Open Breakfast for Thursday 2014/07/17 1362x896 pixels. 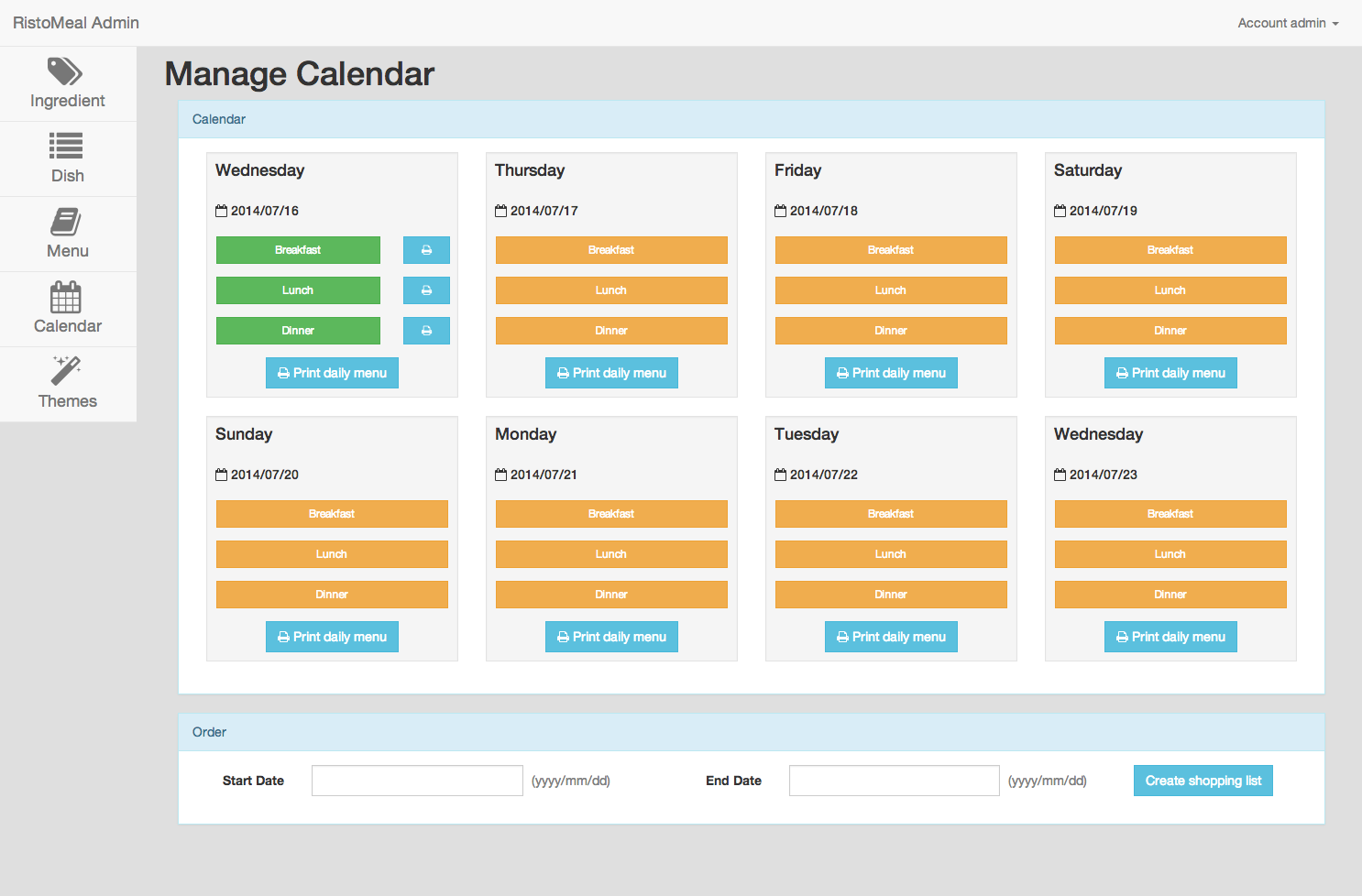(x=611, y=249)
